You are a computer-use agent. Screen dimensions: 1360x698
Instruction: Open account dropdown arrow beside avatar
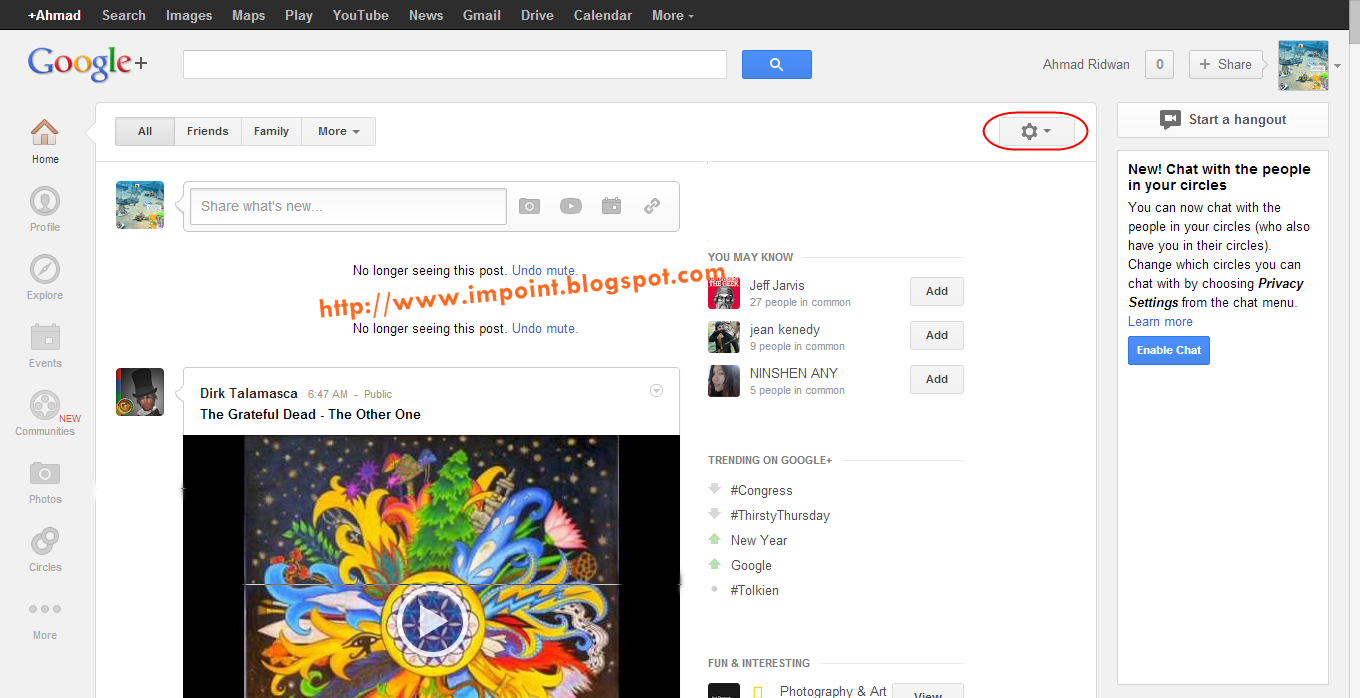click(x=1338, y=66)
